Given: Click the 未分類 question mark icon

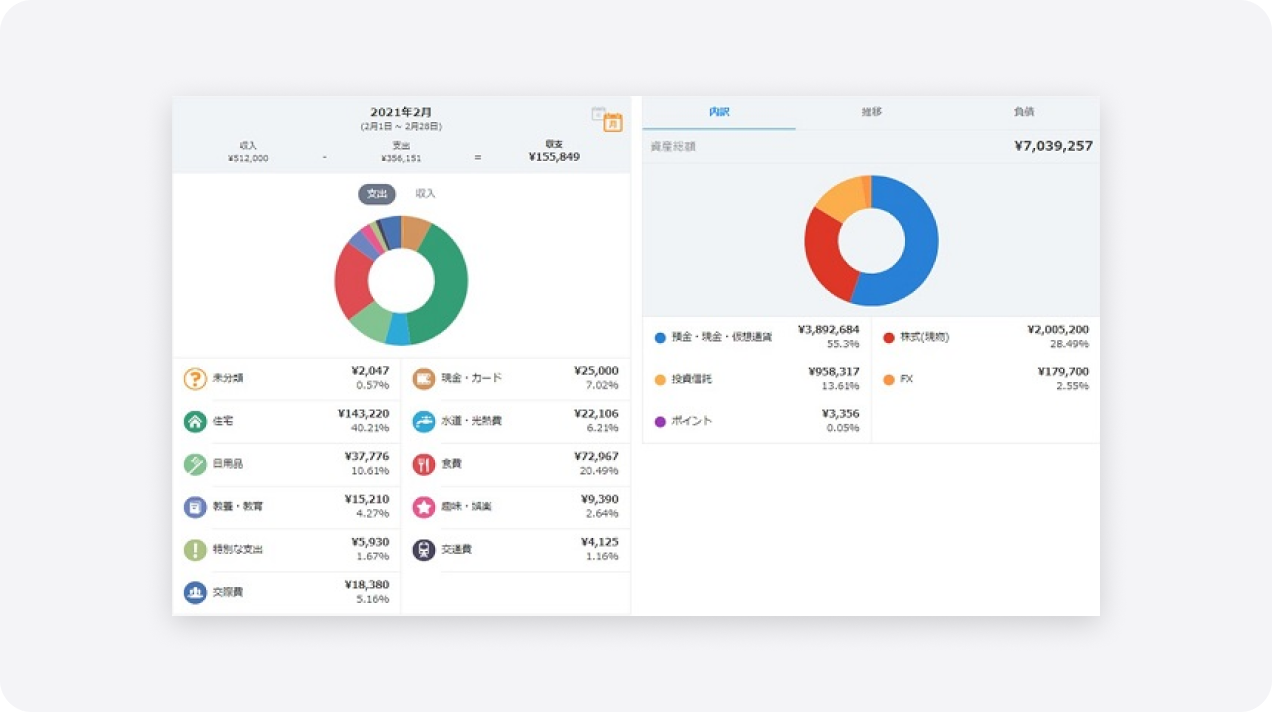Looking at the screenshot, I should click(x=195, y=379).
